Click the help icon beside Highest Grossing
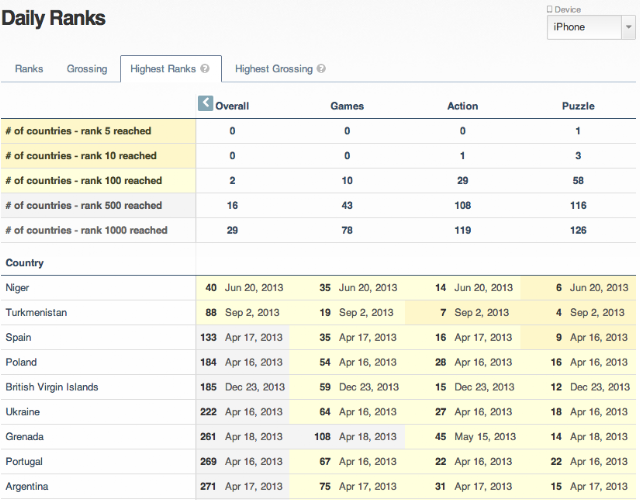This screenshot has width=640, height=500. click(321, 69)
